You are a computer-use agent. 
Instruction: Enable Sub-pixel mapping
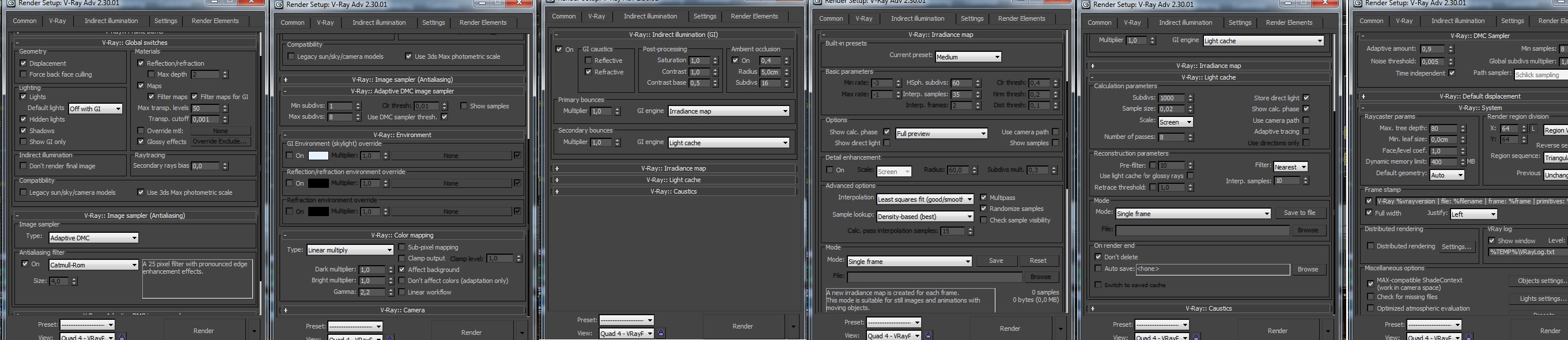coord(402,247)
